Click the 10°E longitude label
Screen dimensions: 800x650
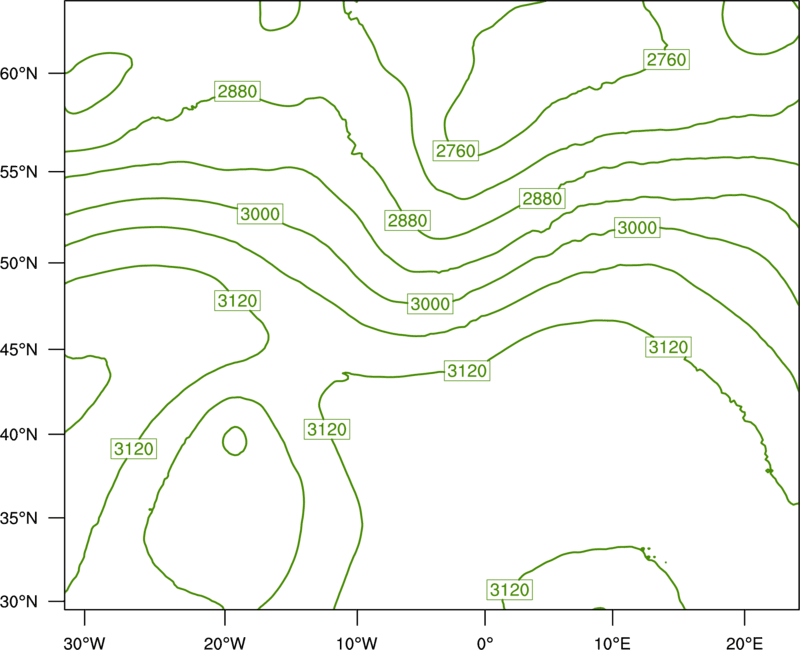(x=612, y=643)
